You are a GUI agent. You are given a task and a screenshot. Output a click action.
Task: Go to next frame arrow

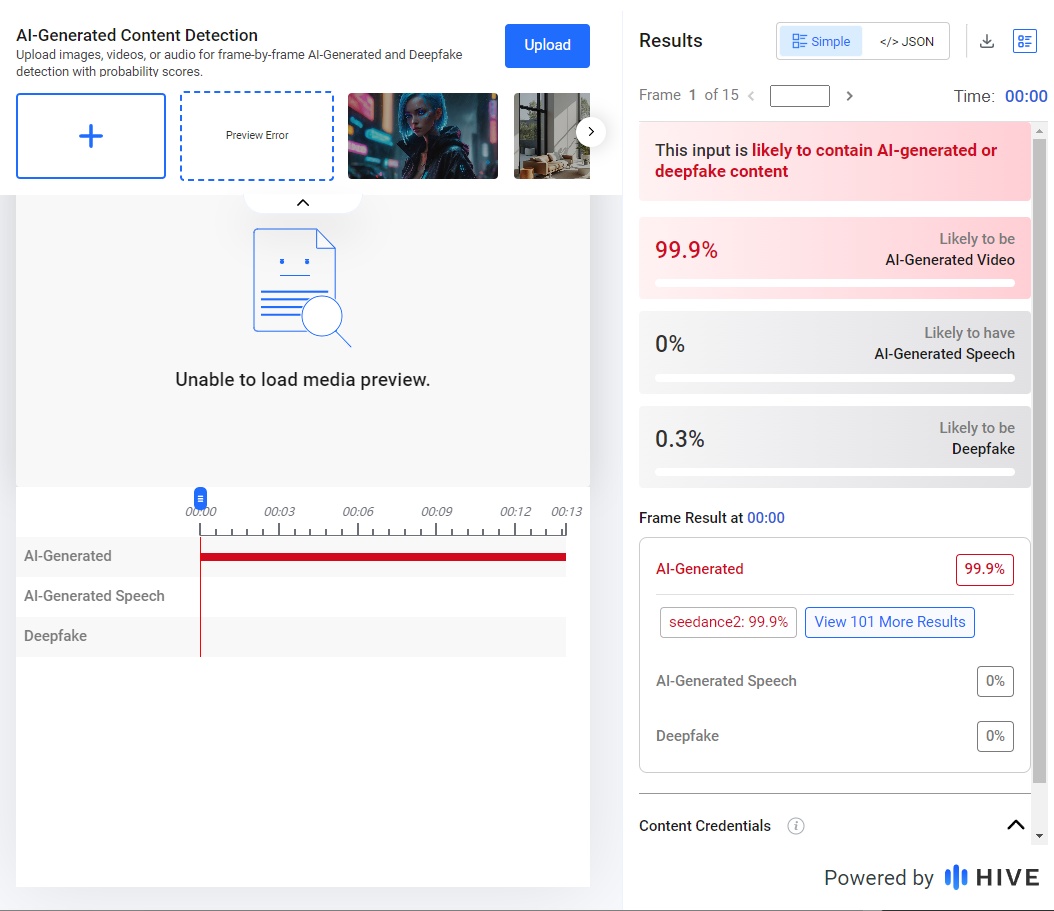pos(850,96)
